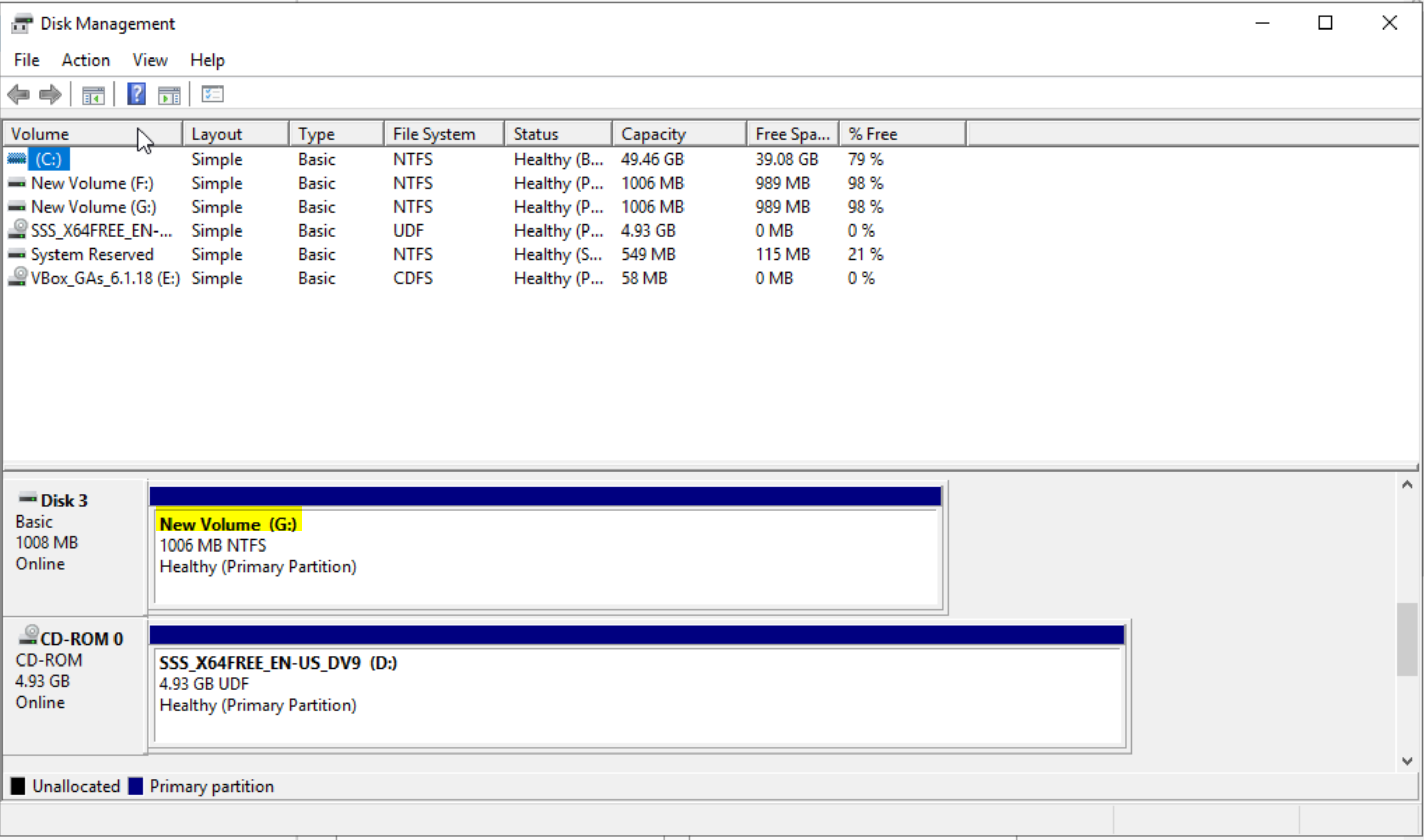
Task: Sort by the Status column header
Action: coord(558,134)
